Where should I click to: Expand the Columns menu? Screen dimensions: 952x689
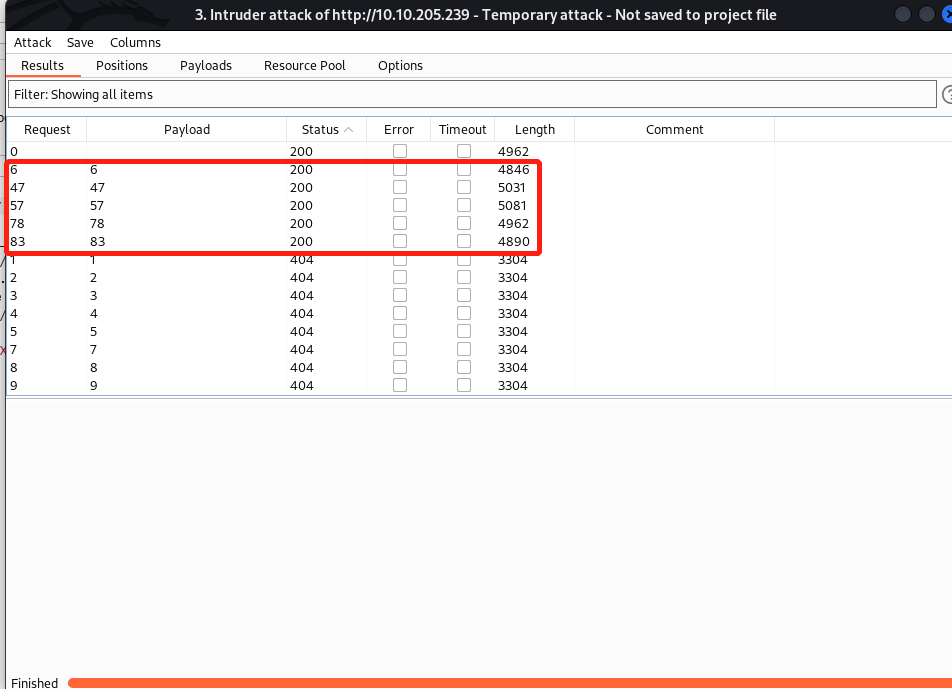coord(135,43)
